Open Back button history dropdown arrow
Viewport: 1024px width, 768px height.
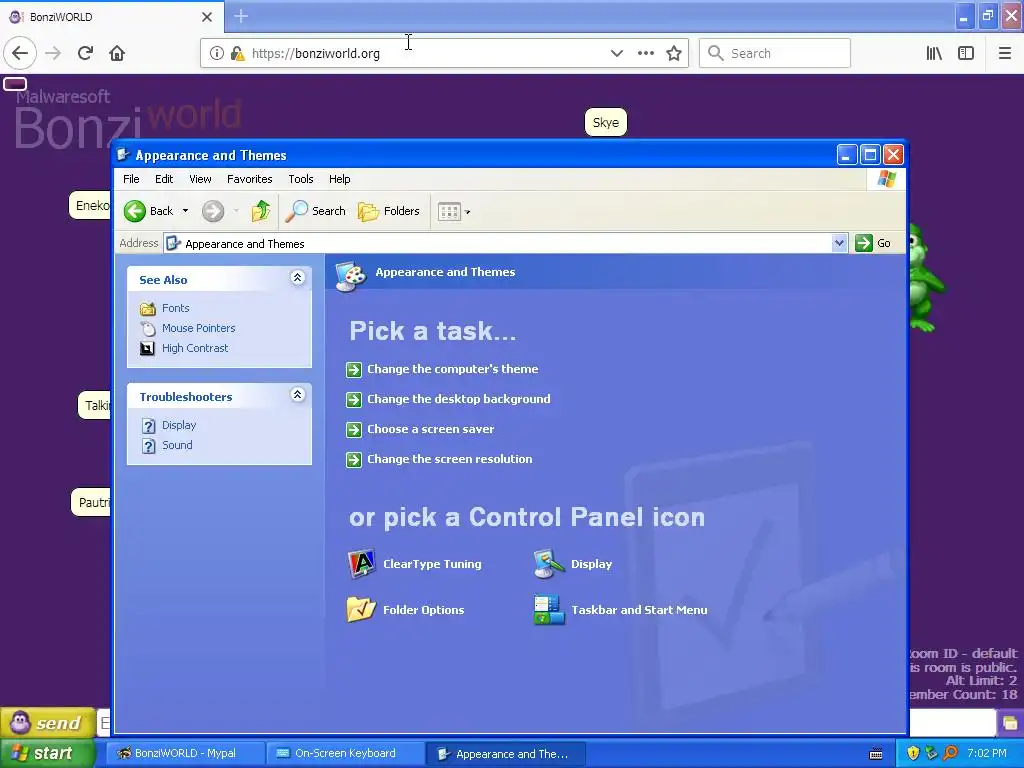tap(185, 211)
